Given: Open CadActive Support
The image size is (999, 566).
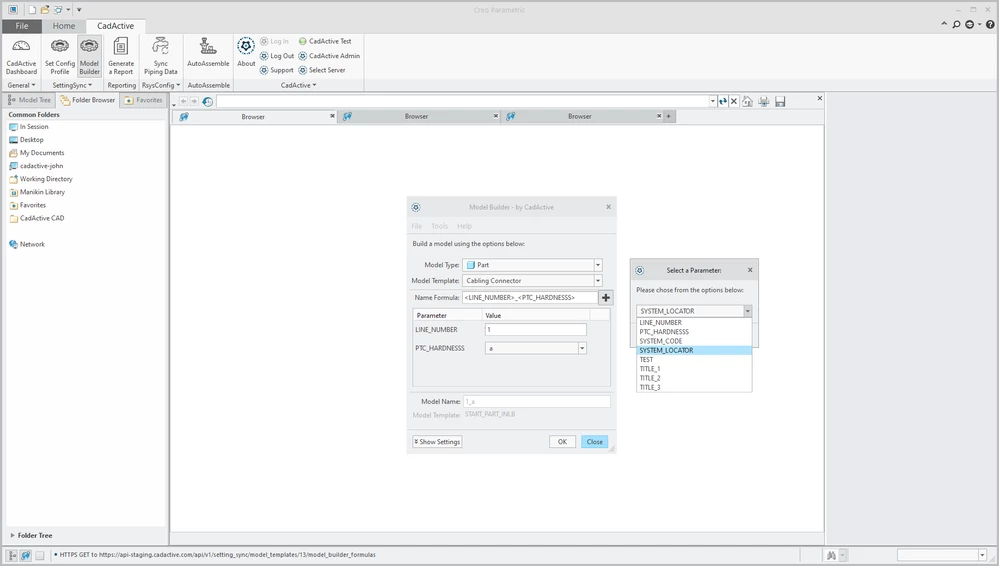Looking at the screenshot, I should 277,70.
